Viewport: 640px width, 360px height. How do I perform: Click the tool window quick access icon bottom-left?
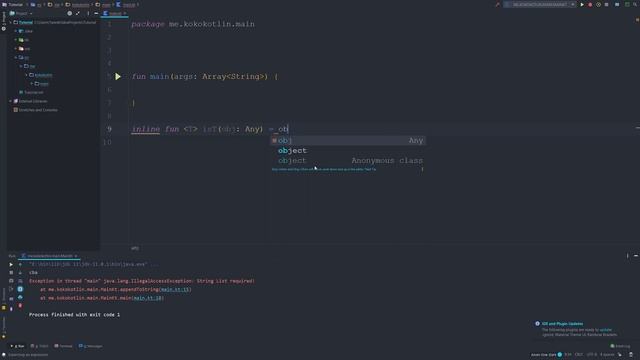pos(4,355)
